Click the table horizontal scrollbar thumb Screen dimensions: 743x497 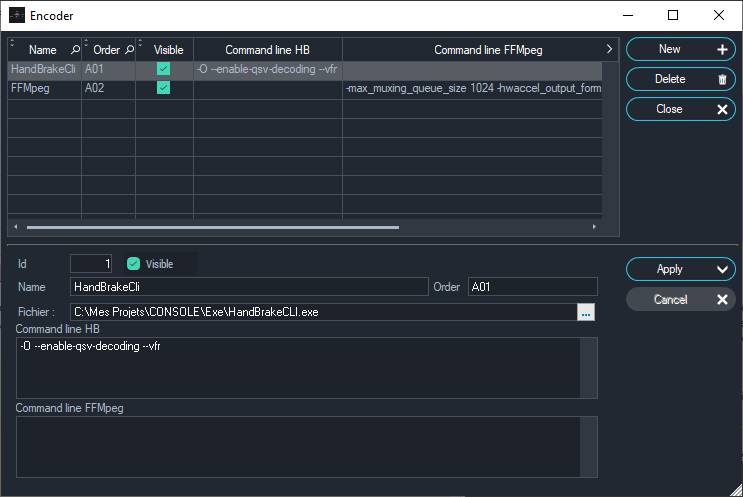213,227
